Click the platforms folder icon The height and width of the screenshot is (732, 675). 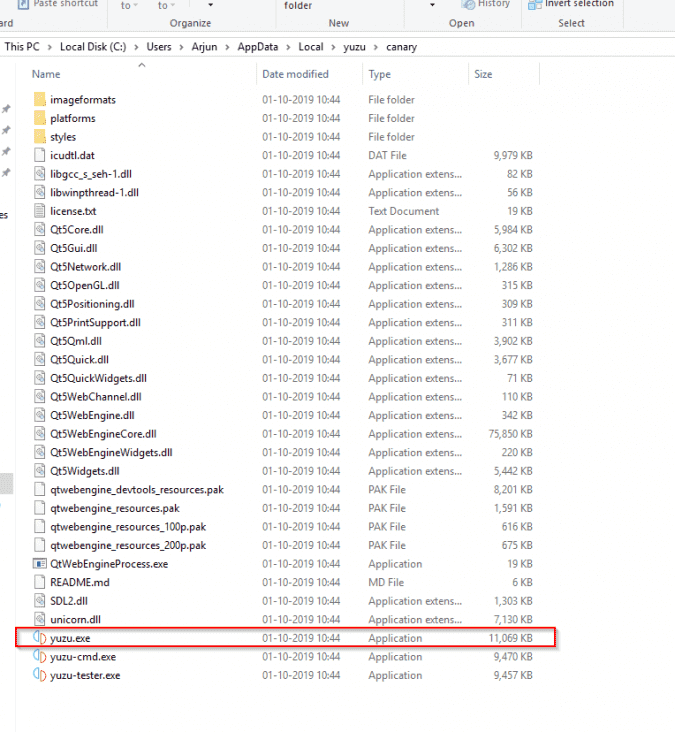tap(40, 118)
